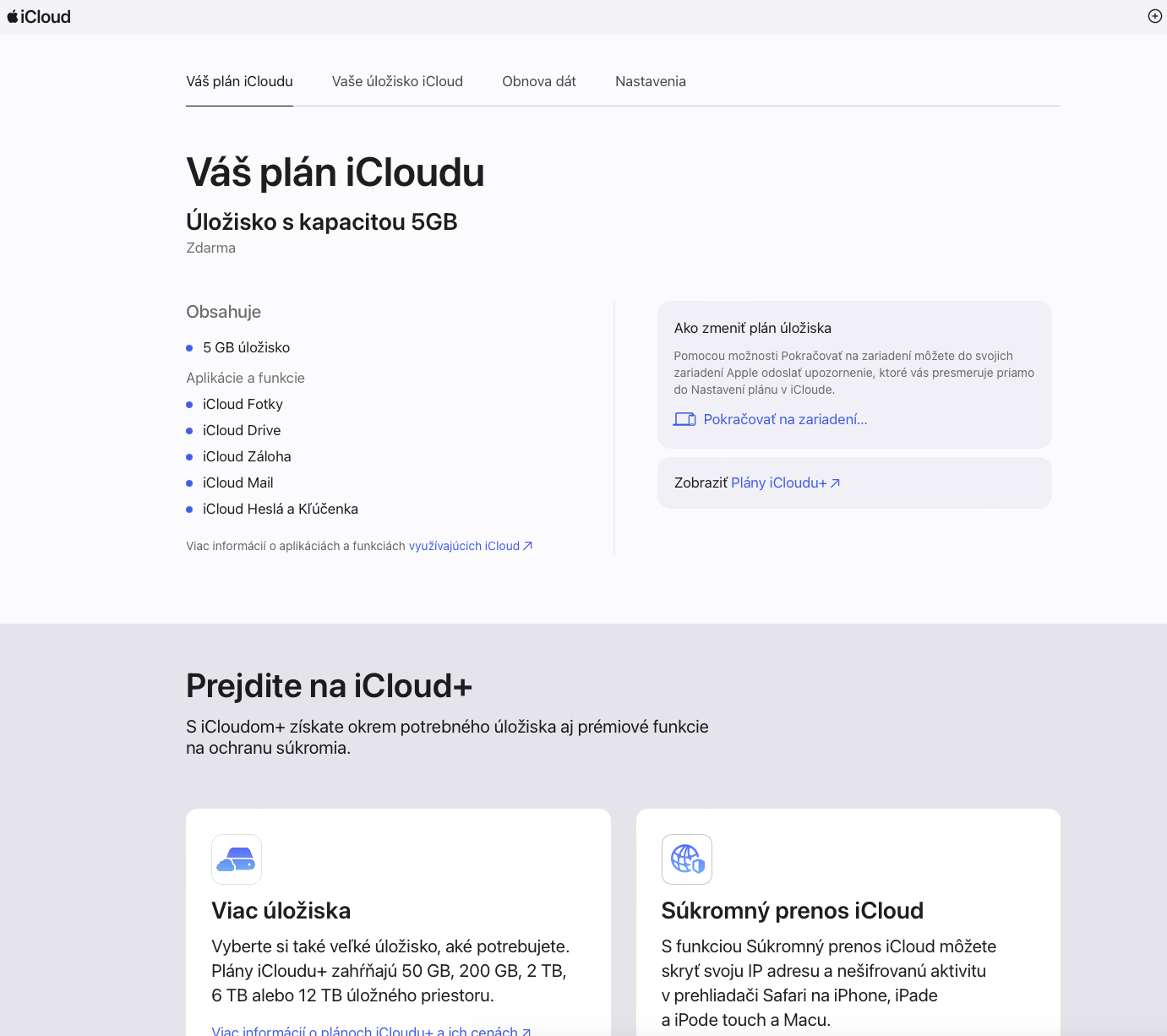Click the Úložisko s kapacitou 5GB text

click(322, 221)
